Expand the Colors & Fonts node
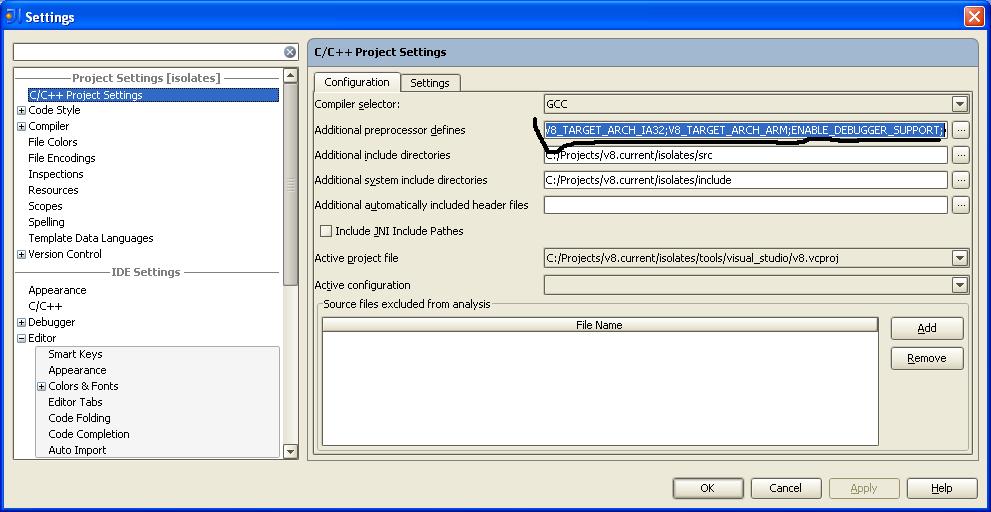 click(42, 387)
